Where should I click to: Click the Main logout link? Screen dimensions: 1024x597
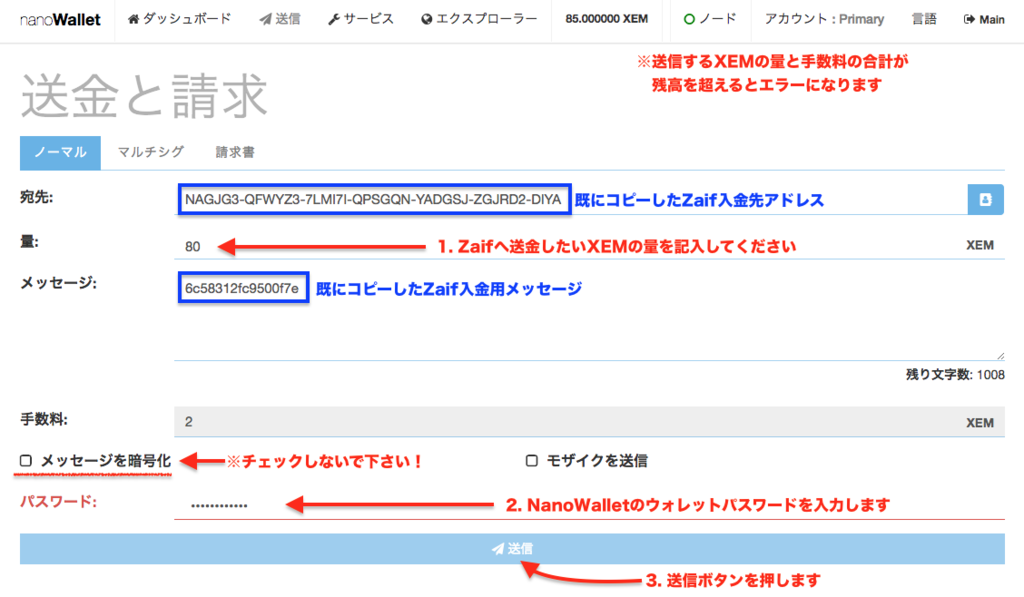point(984,20)
